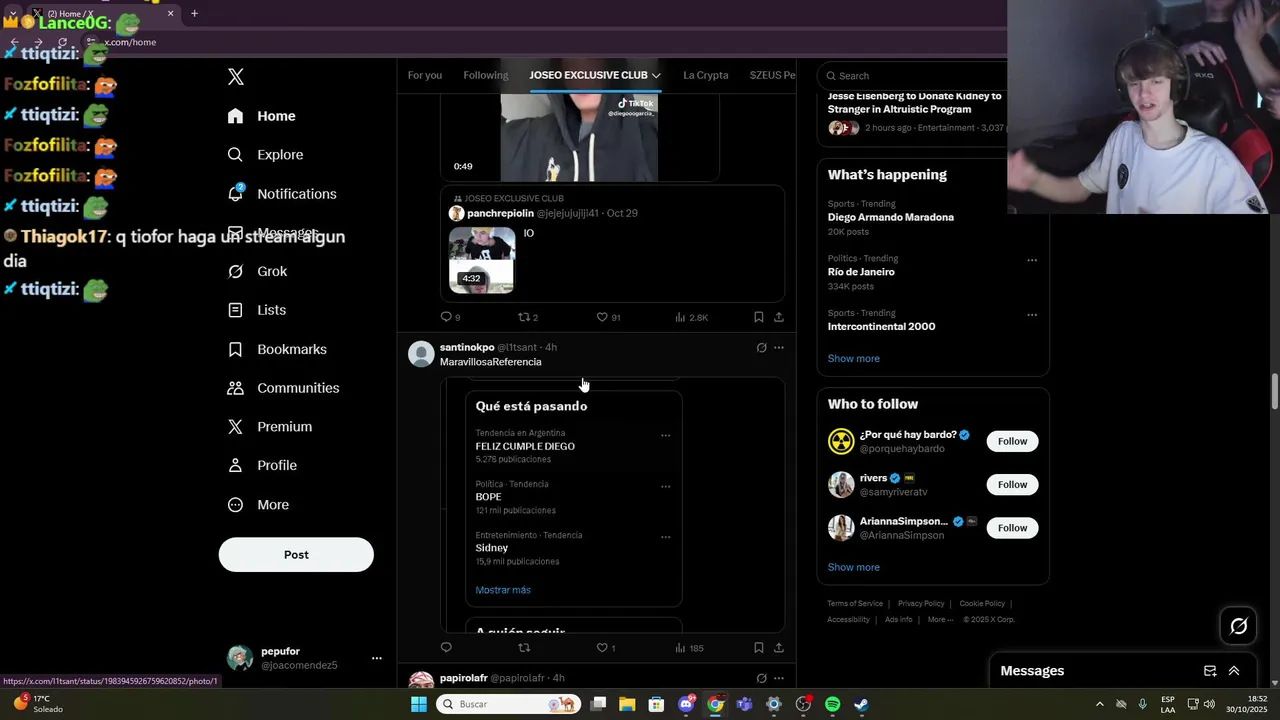Reply to santinokpo's post
The image size is (1280, 720).
tap(447, 648)
